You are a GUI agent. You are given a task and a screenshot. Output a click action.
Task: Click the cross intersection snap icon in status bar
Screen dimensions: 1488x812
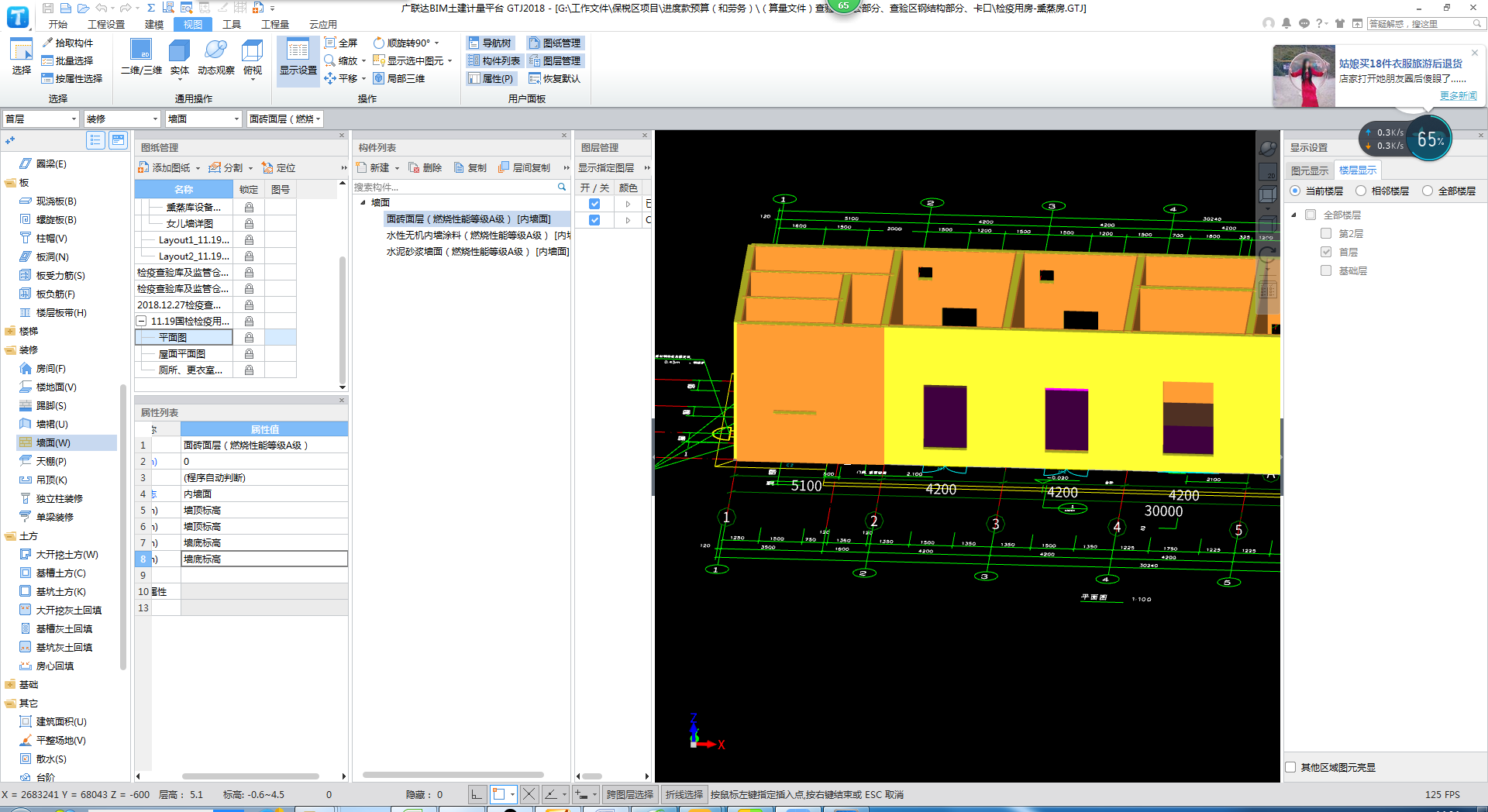click(529, 794)
